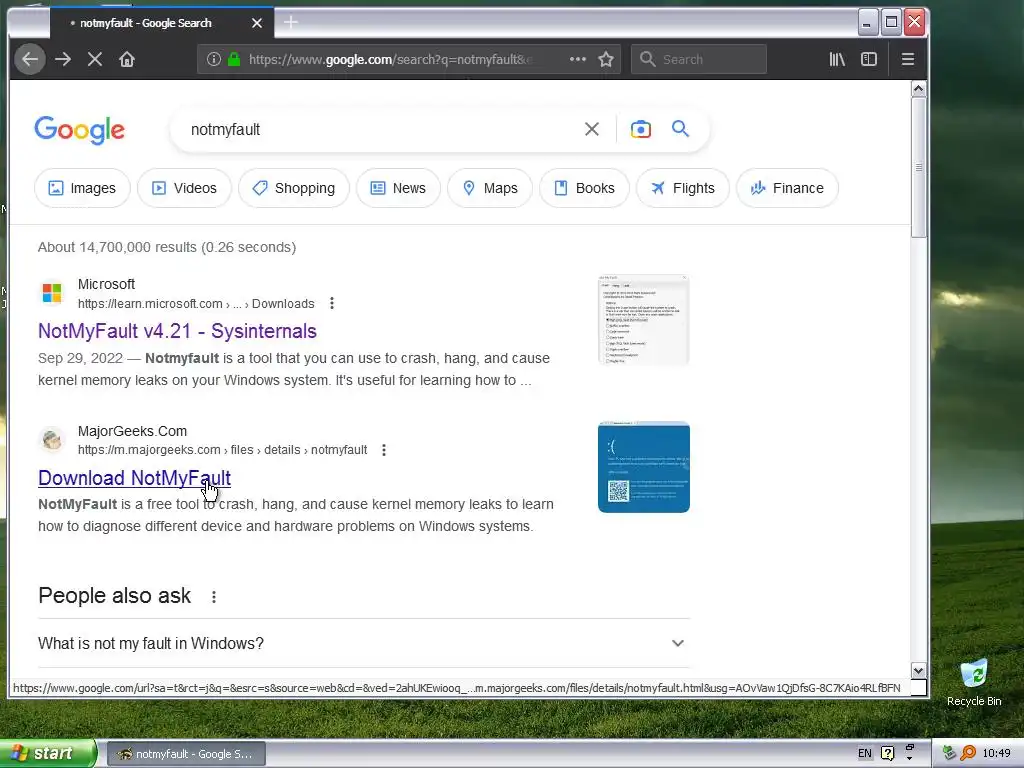Click the vertical scrollbar thumb

point(918,168)
